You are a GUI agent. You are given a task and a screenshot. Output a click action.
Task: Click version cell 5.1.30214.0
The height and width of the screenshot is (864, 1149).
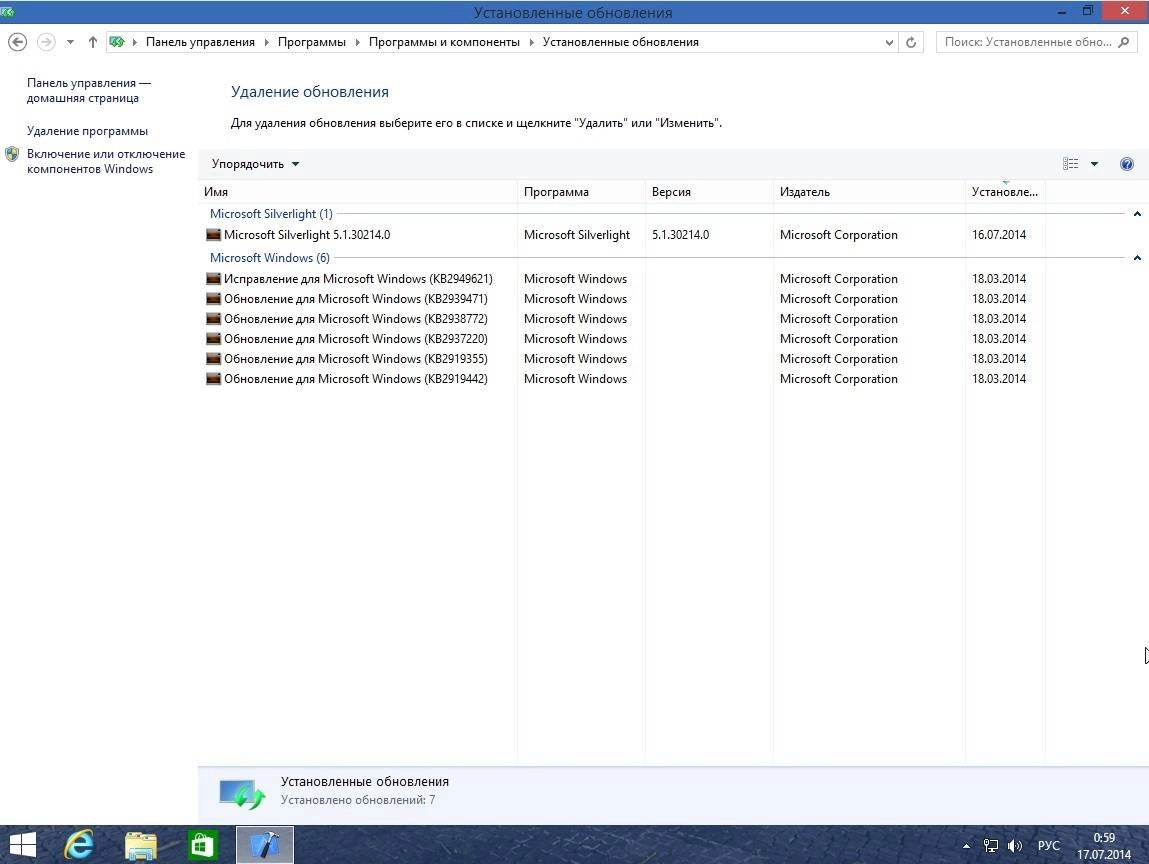(x=680, y=235)
